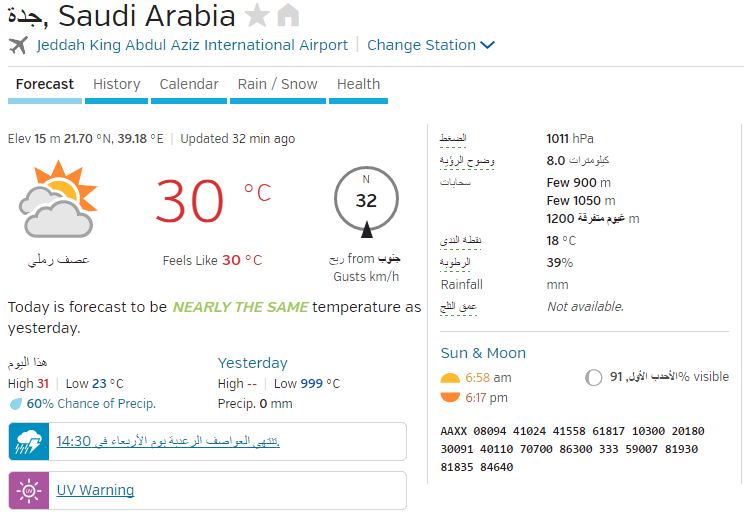Viewport: 744px width, 521px height.
Task: Click the moon phase icon
Action: click(x=593, y=377)
